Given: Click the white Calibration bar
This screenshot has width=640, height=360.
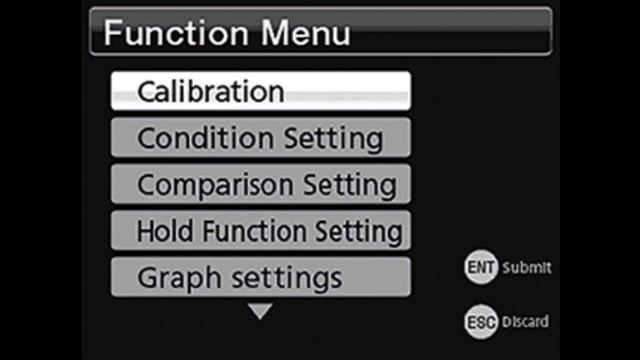Looking at the screenshot, I should point(261,91).
